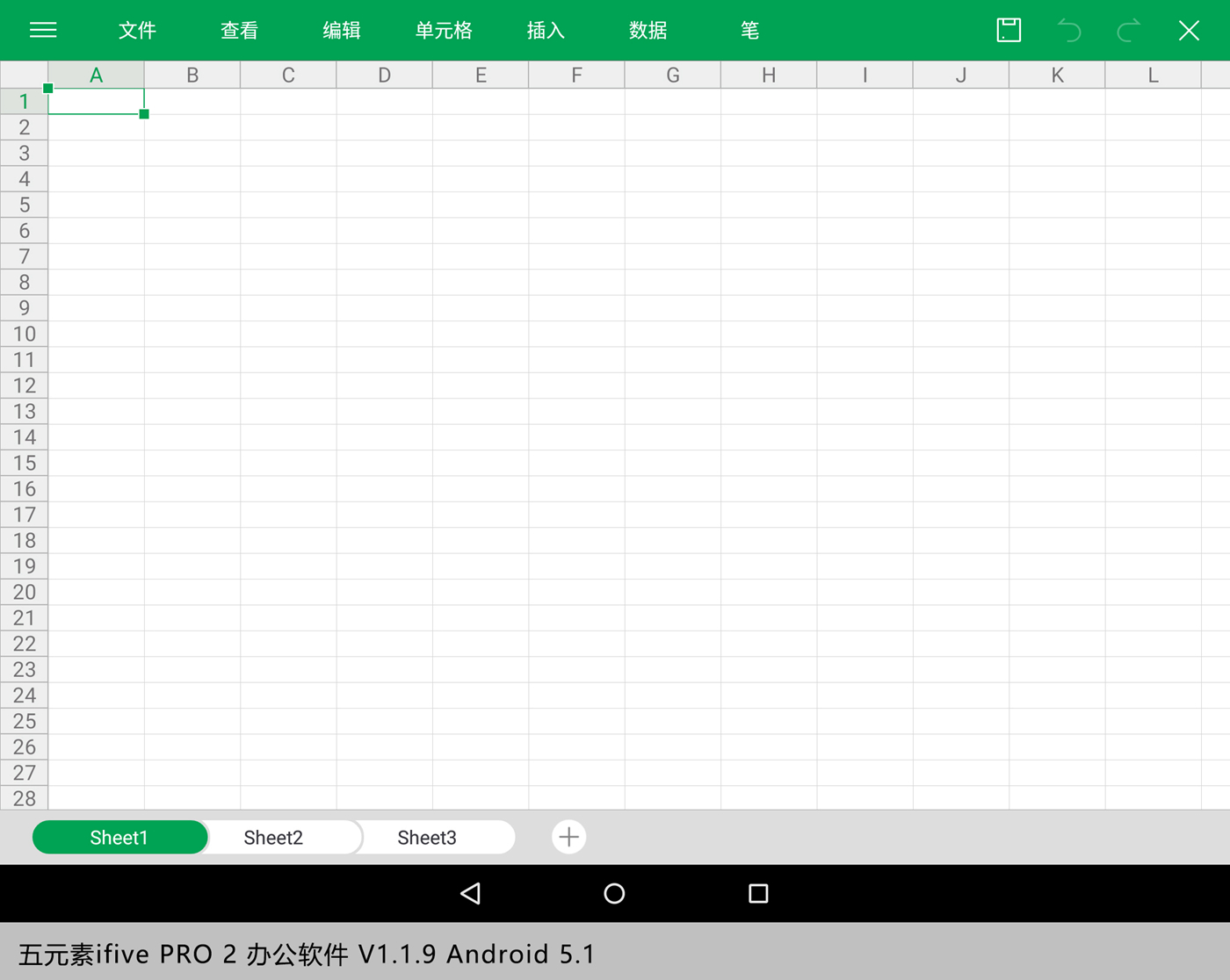Select column header B

(192, 75)
